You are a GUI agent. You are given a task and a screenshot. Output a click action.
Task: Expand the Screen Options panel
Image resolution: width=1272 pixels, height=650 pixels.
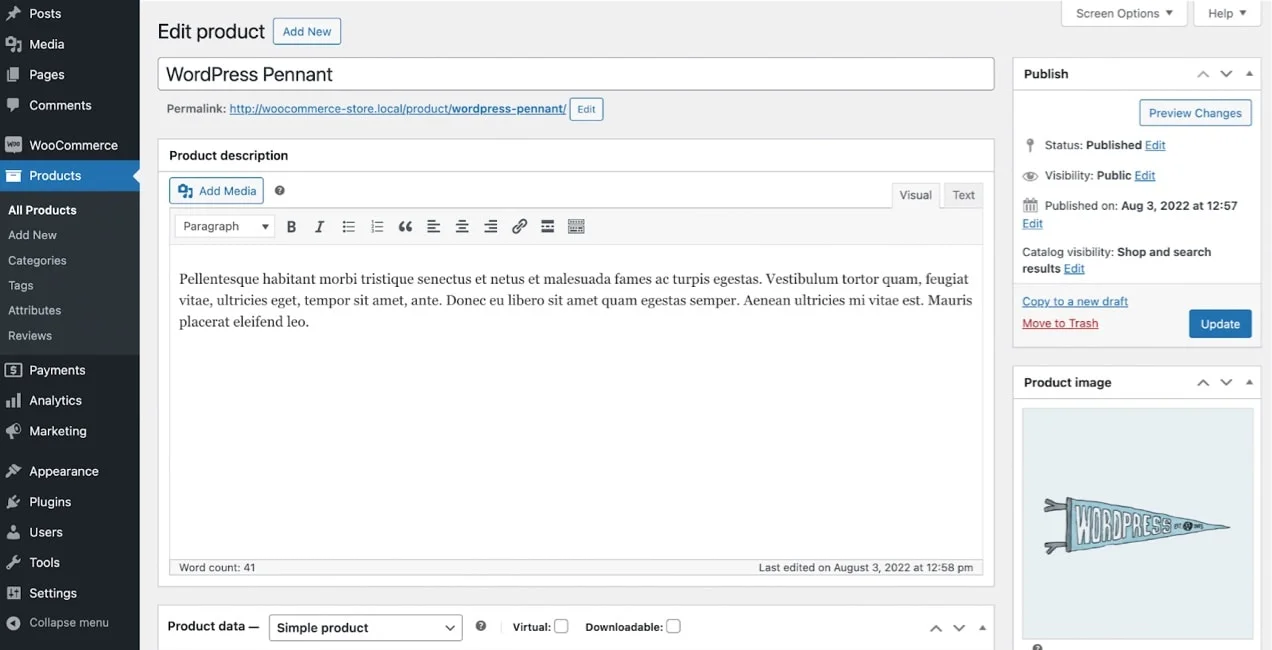click(1124, 13)
